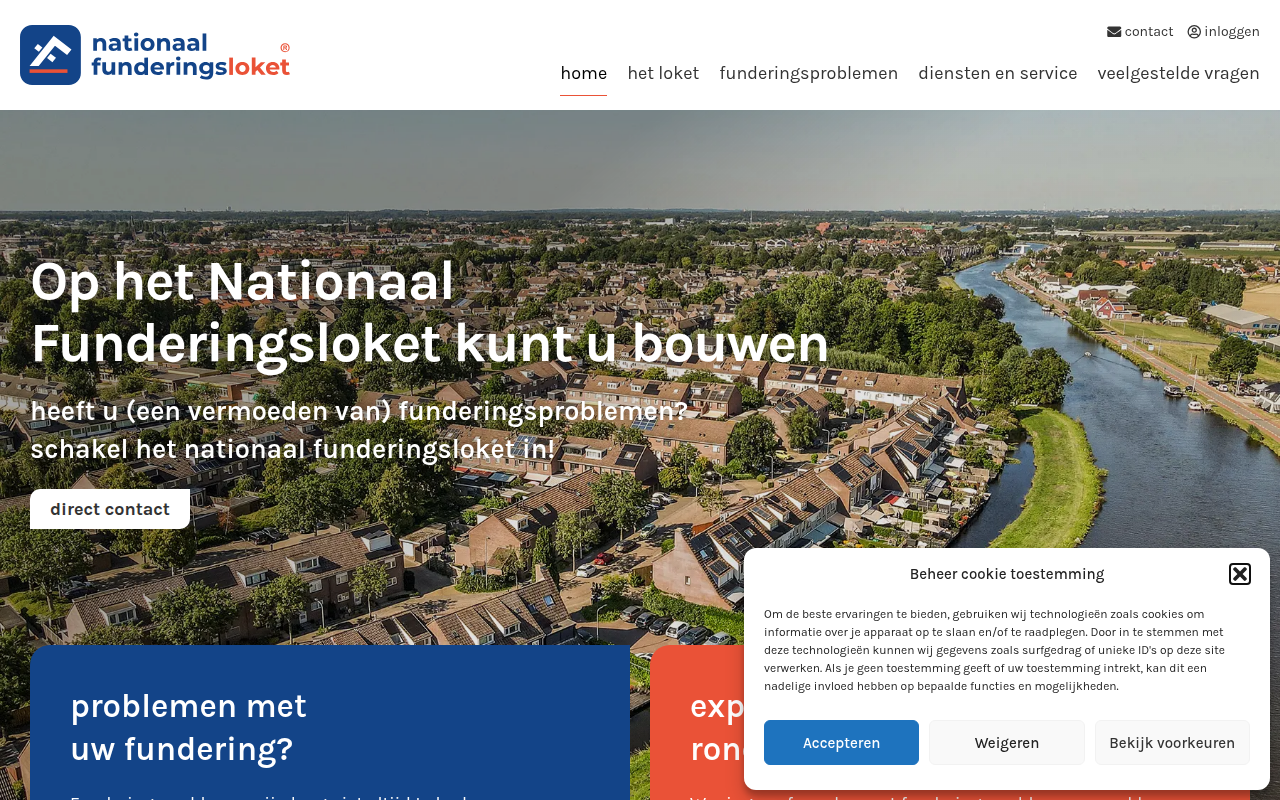Open 'veelgestelde vragen' in navigation
1280x800 pixels.
[x=1179, y=73]
